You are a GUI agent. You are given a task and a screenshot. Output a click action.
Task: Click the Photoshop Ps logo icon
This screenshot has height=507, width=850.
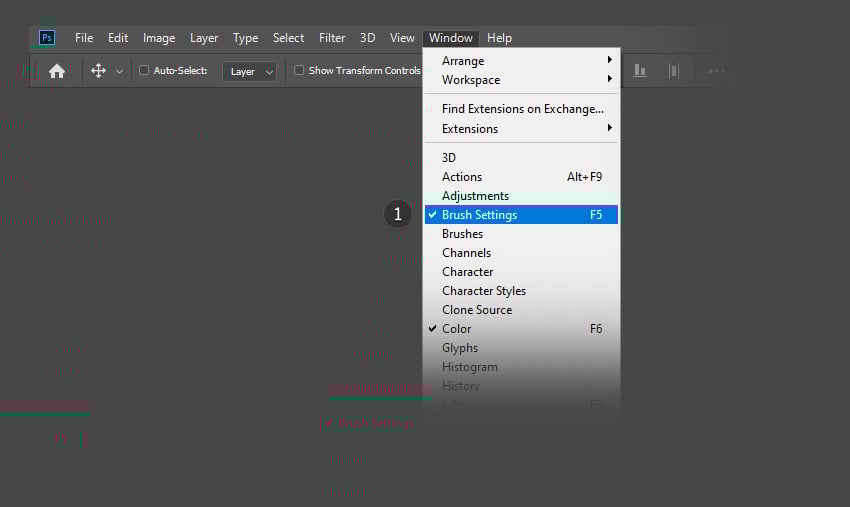[x=47, y=37]
